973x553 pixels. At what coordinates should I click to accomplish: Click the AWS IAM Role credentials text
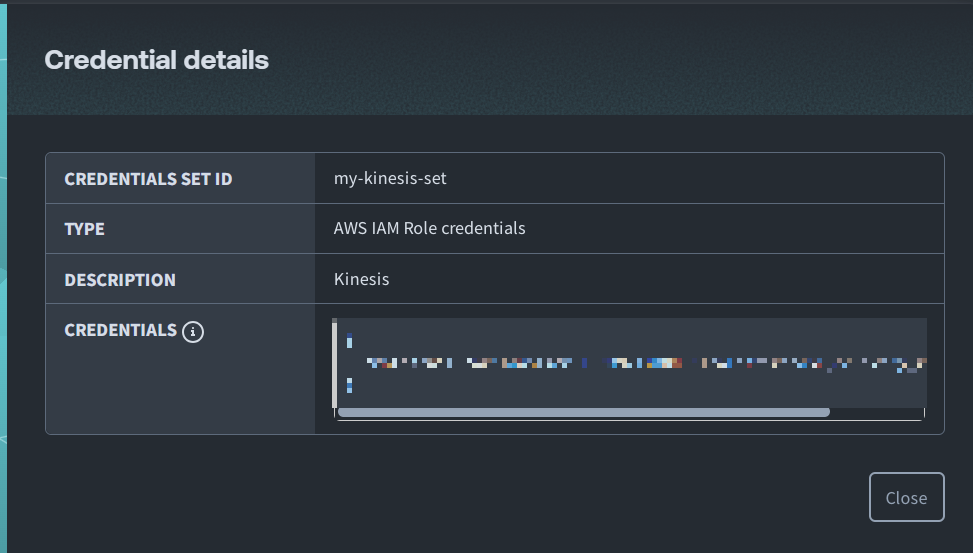[429, 229]
